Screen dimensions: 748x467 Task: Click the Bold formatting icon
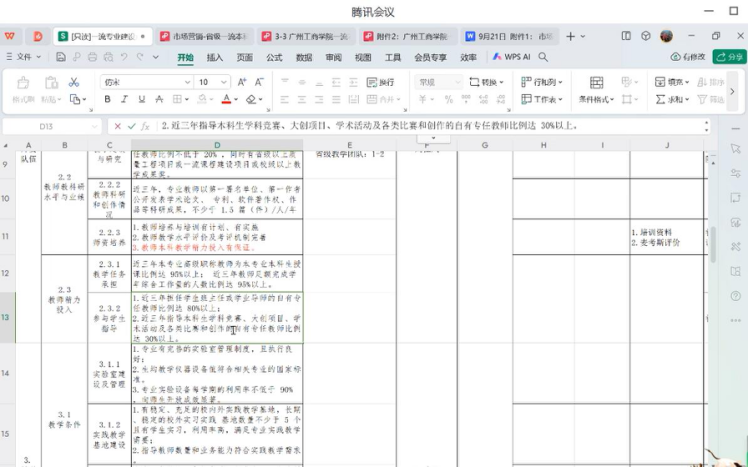pyautogui.click(x=108, y=100)
